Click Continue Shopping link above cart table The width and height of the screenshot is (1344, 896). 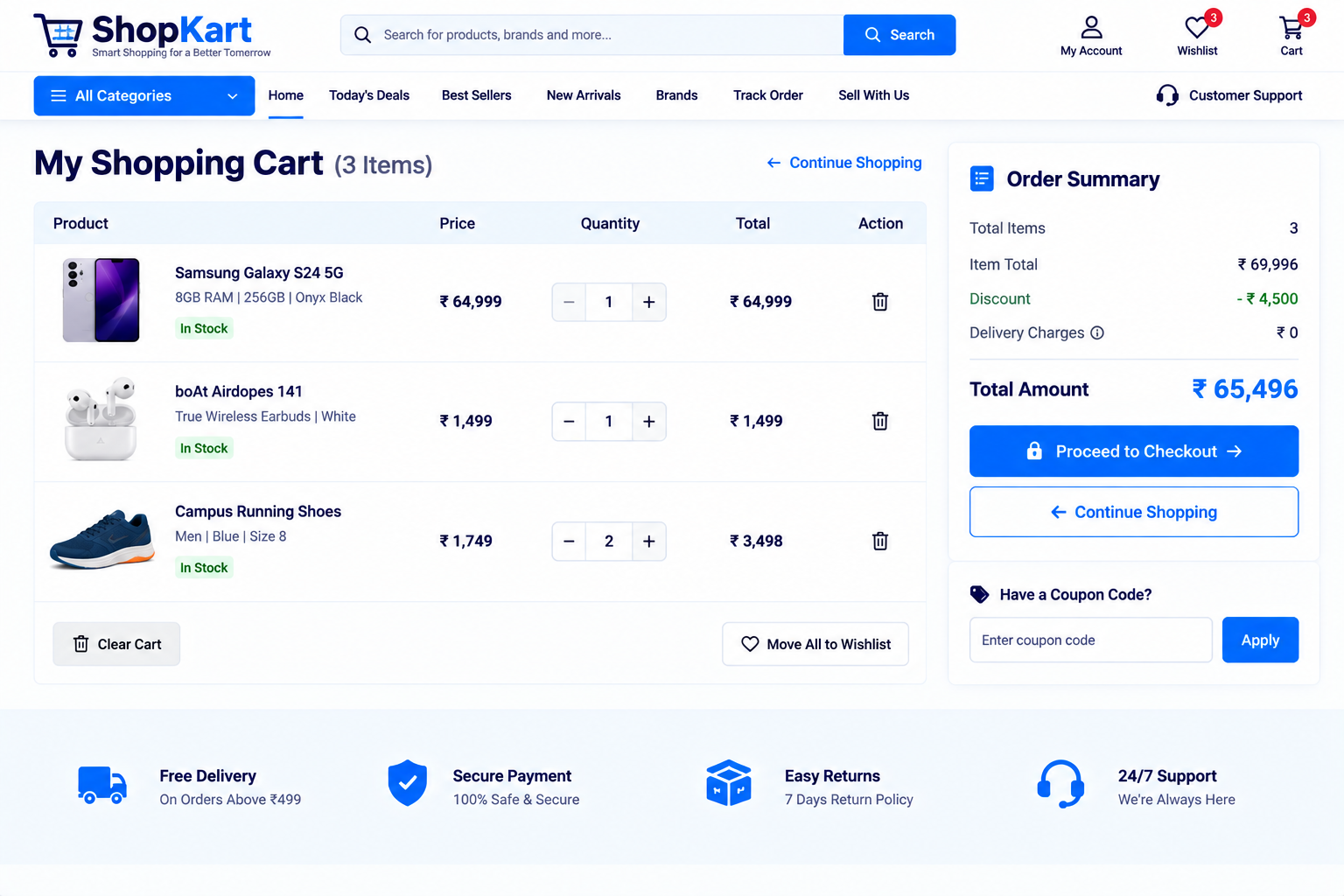coord(844,163)
